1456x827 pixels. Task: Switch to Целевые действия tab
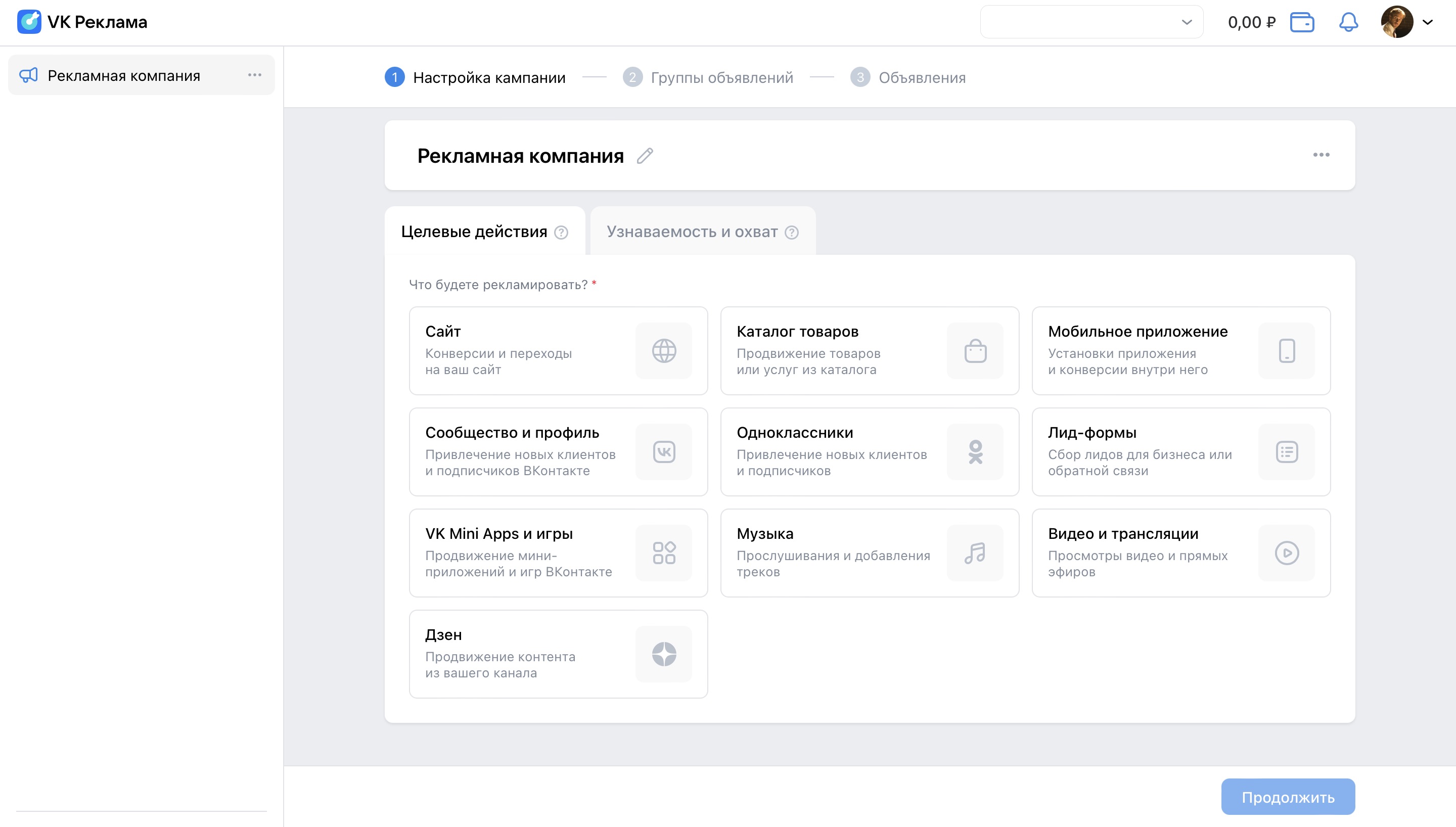pyautogui.click(x=485, y=232)
